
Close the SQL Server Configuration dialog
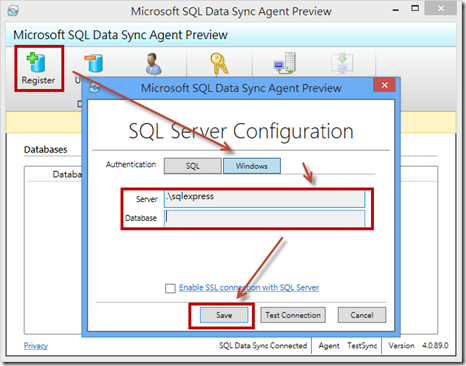pos(384,85)
